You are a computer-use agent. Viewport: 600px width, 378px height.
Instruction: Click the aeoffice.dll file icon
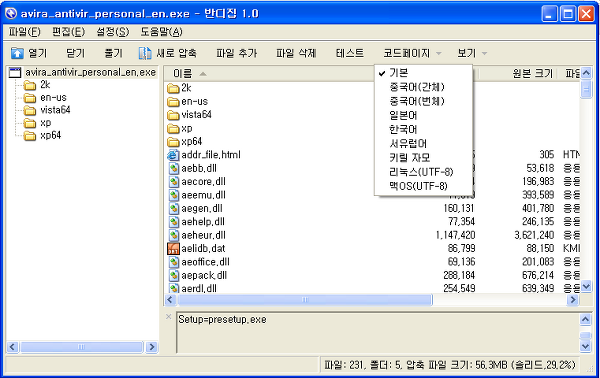(x=174, y=262)
